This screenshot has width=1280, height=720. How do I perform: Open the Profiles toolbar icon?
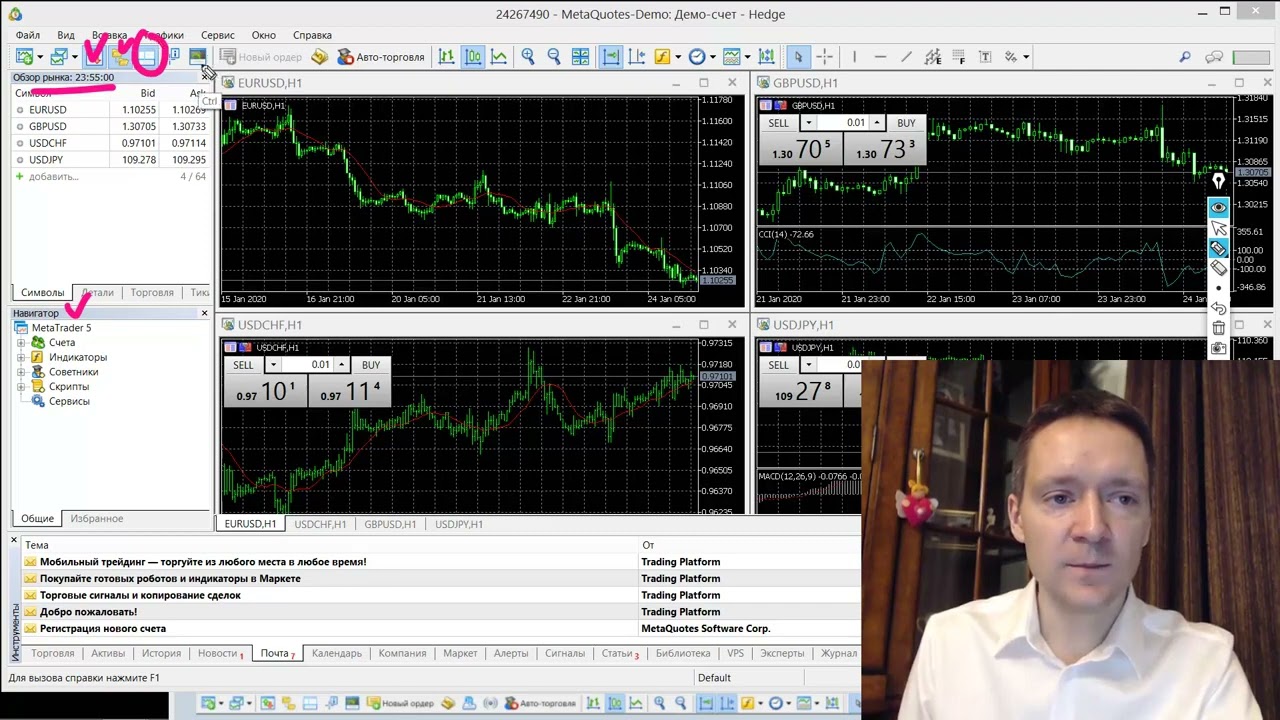tap(59, 57)
